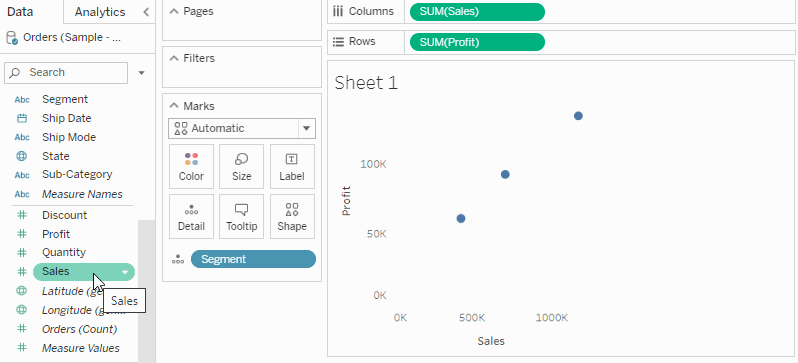The image size is (798, 363).
Task: Click the SUM(Profit) pill on Rows
Action: (x=477, y=42)
